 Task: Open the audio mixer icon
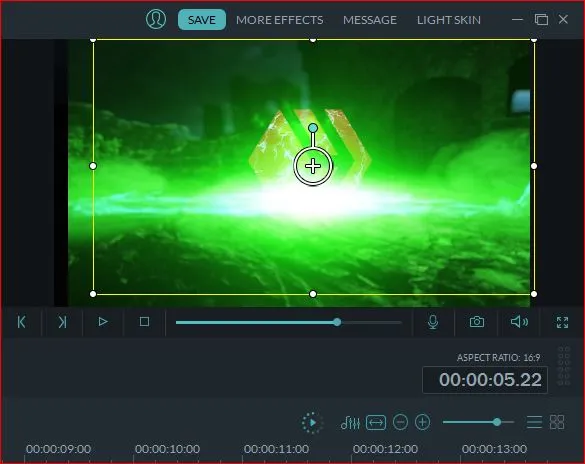click(x=350, y=423)
